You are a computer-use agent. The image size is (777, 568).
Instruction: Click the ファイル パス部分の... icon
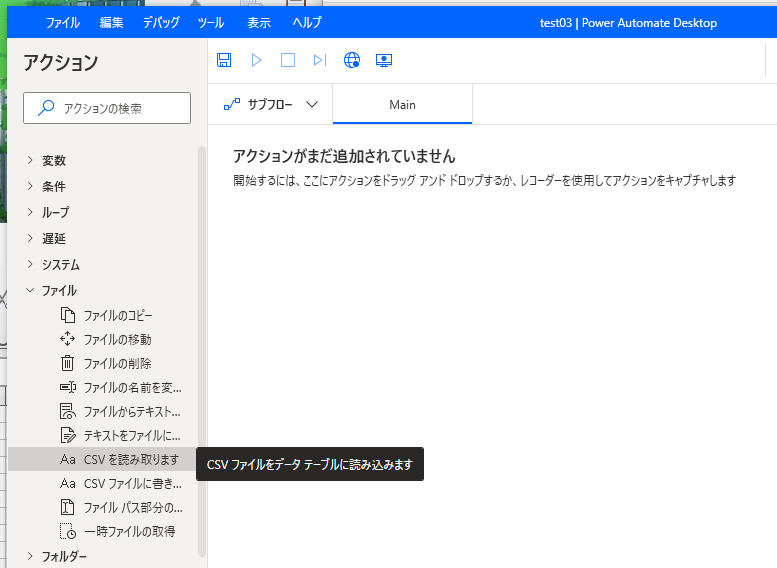pos(67,507)
